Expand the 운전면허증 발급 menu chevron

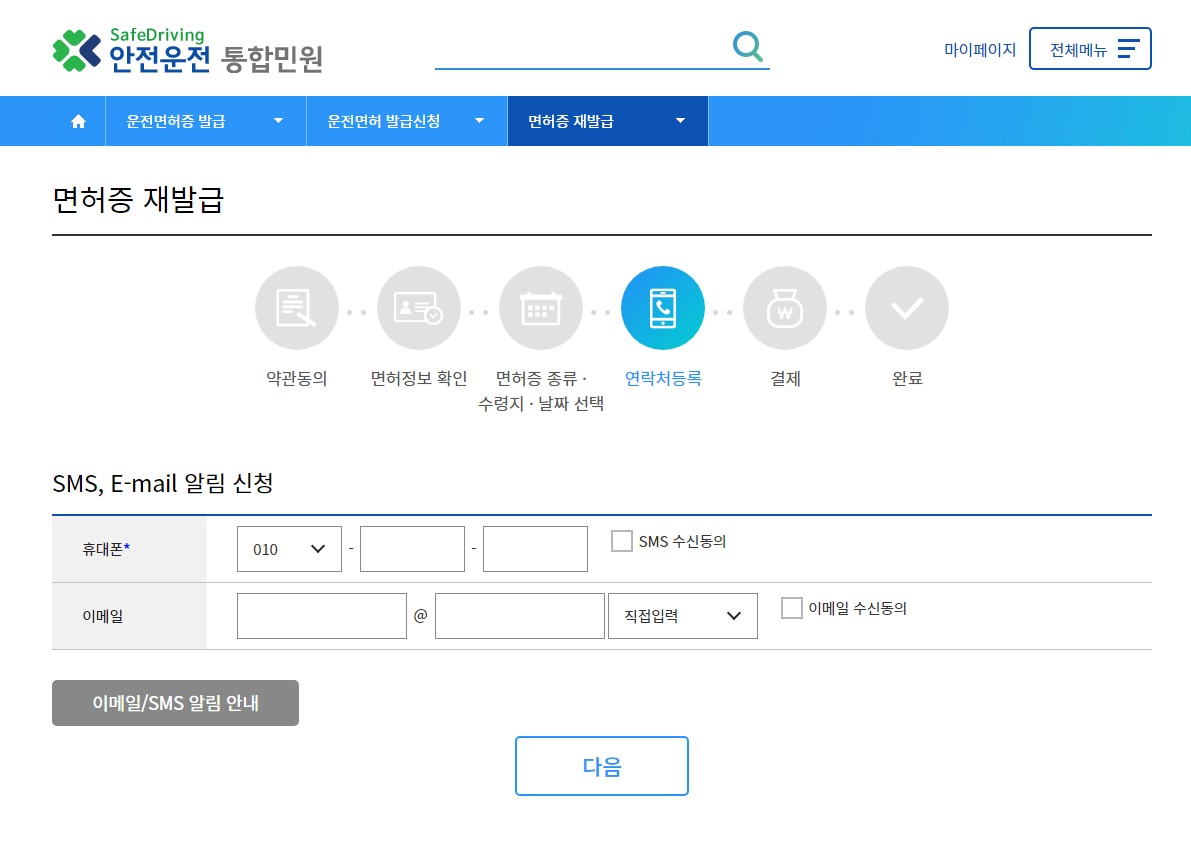278,121
